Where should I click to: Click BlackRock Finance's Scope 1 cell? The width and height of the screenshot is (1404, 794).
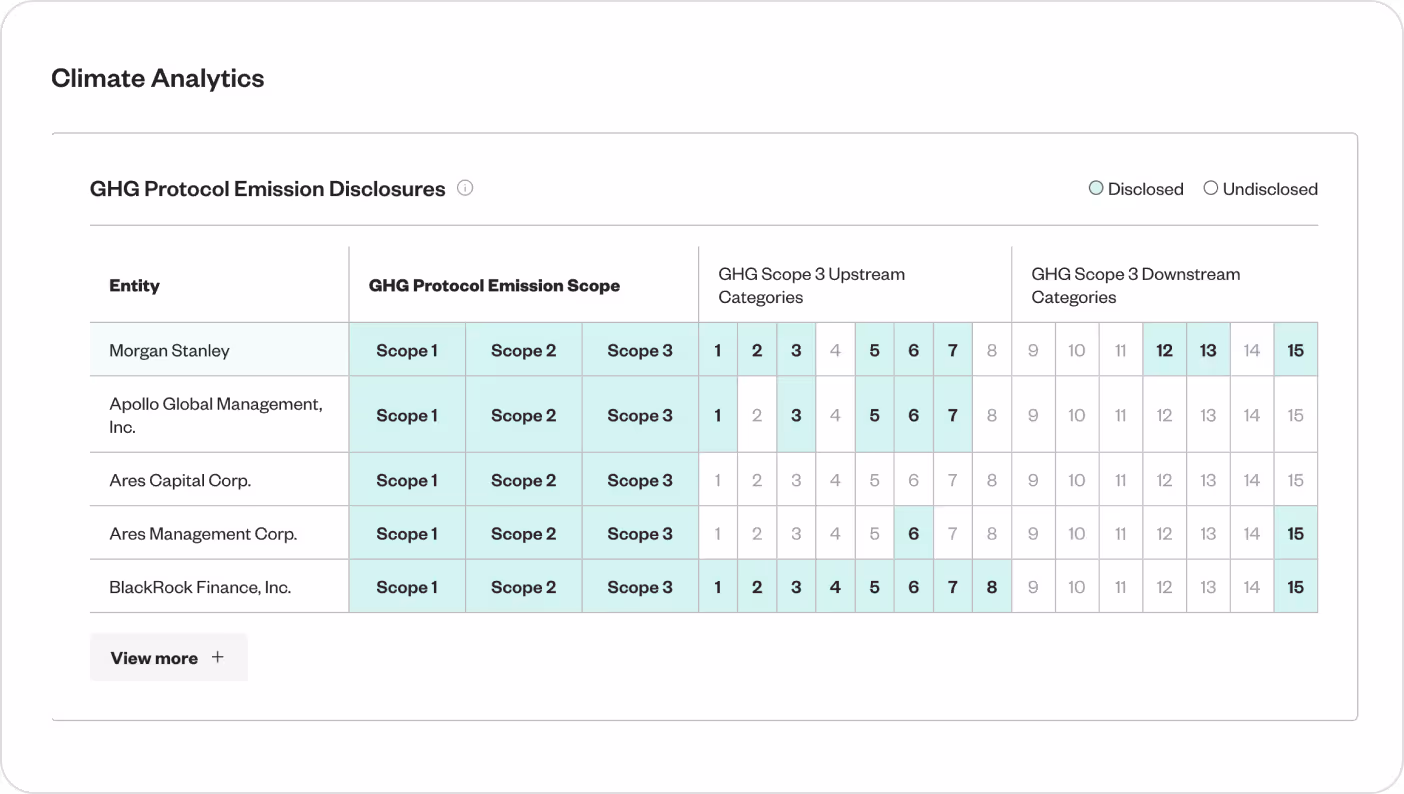(407, 587)
